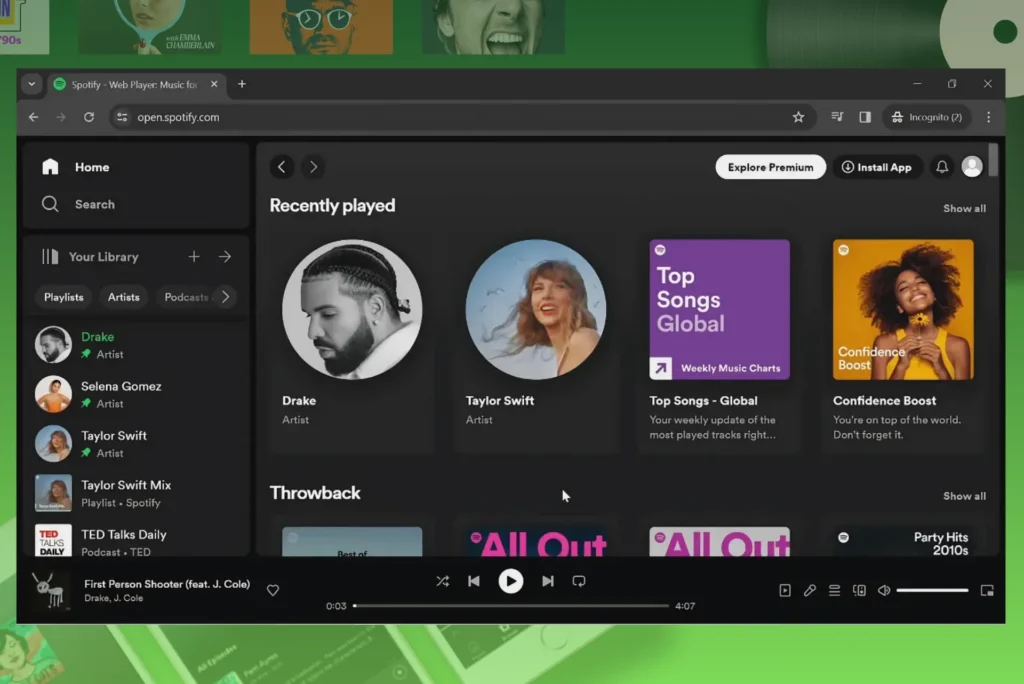This screenshot has height=684, width=1024.
Task: Open Drake artist in library list
Action: [136, 345]
